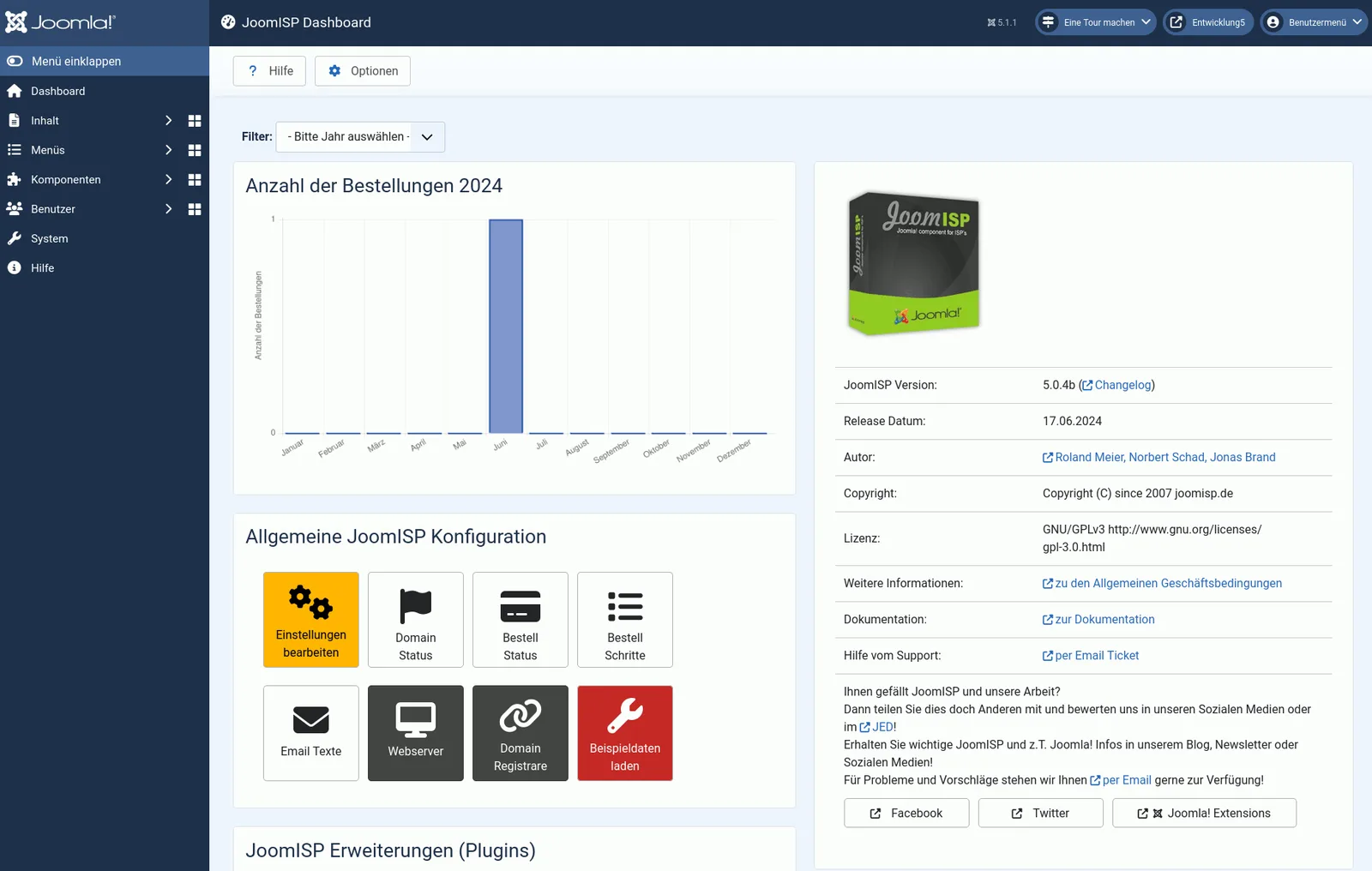Open the Bitte Jahr auswählen filter dropdown
This screenshot has height=871, width=1372.
tap(360, 137)
